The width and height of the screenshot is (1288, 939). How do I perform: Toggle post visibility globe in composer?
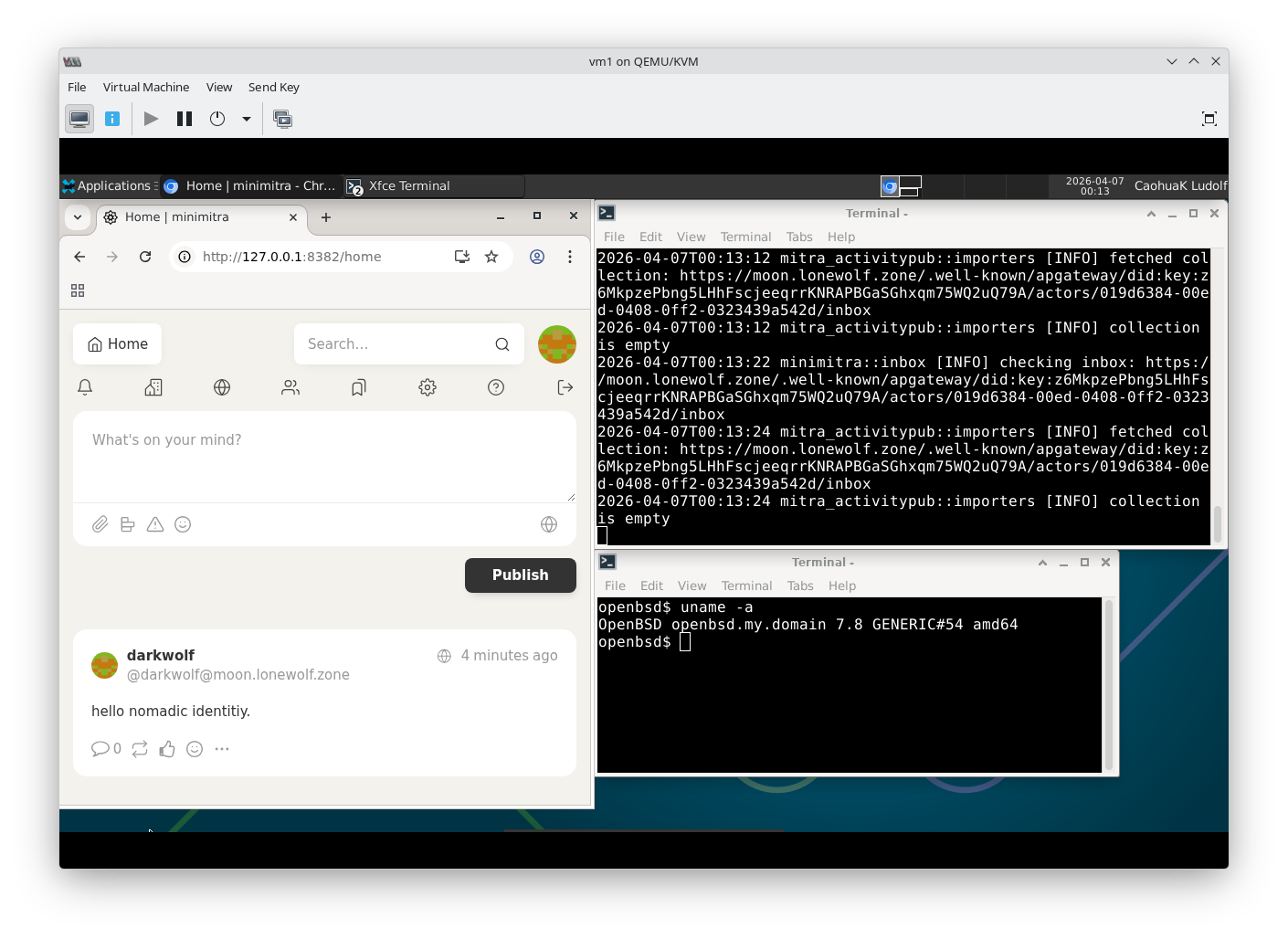coord(549,524)
